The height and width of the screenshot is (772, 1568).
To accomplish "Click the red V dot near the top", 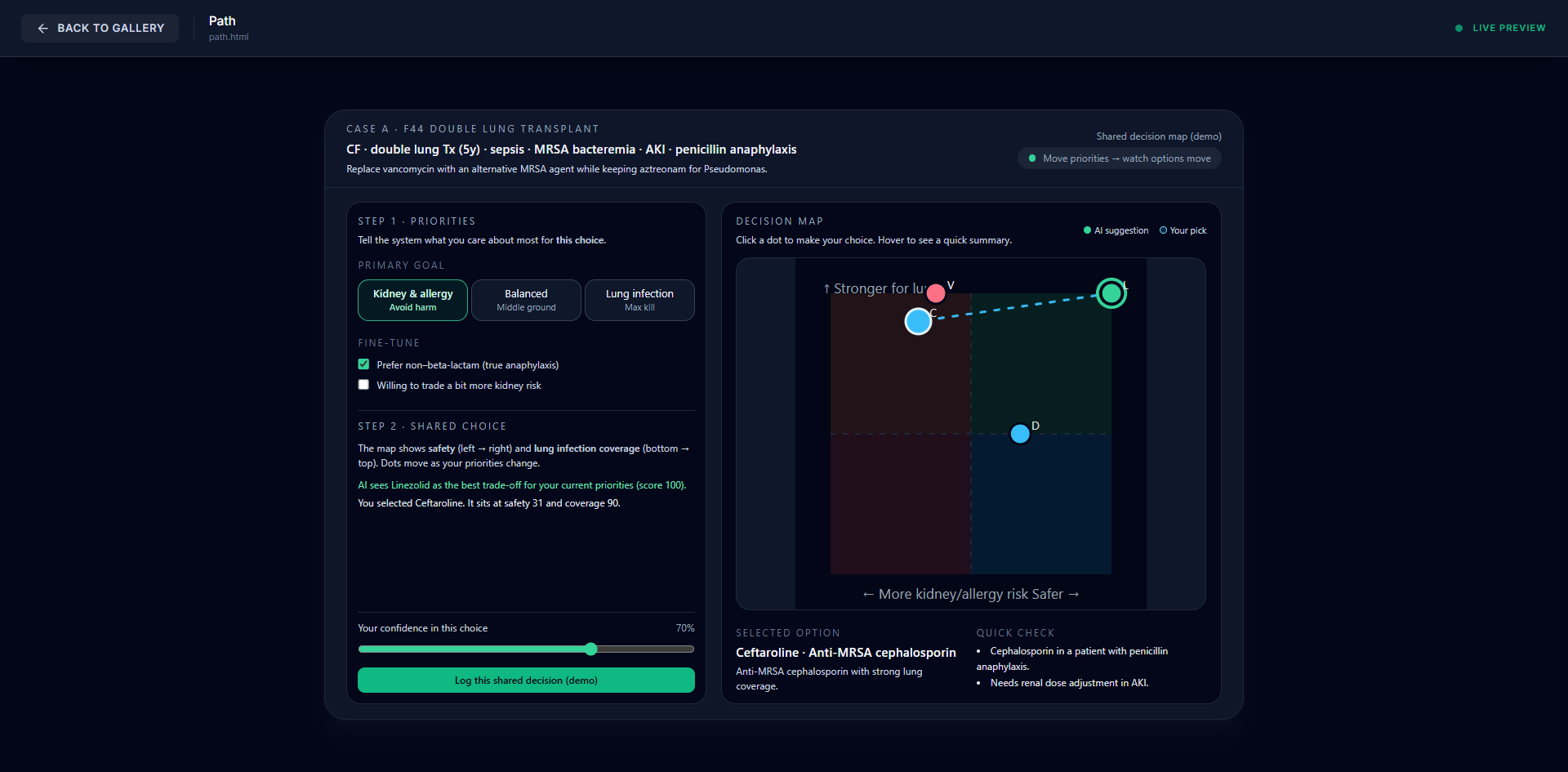I will pos(936,292).
